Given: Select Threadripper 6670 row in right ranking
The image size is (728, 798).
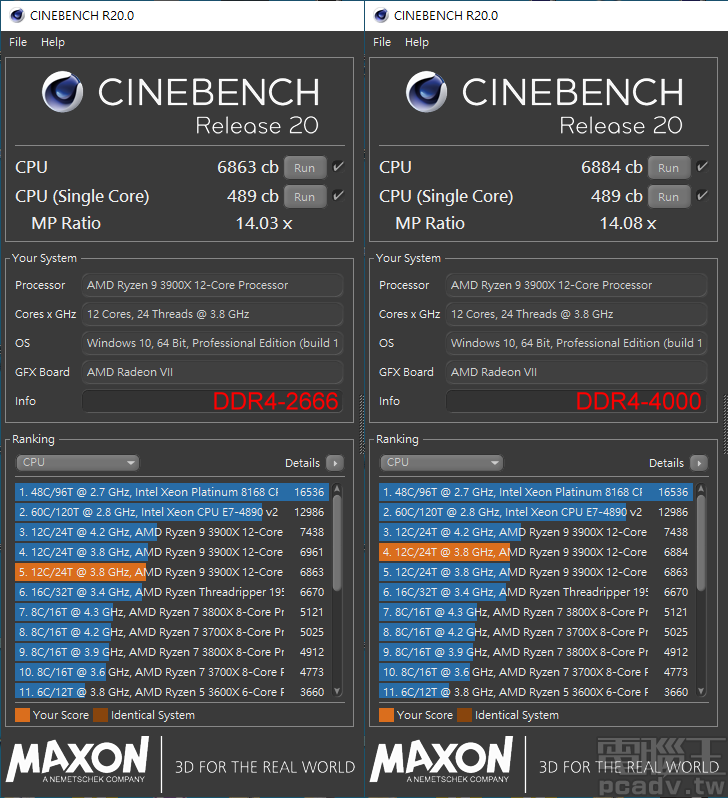Looking at the screenshot, I should click(536, 592).
